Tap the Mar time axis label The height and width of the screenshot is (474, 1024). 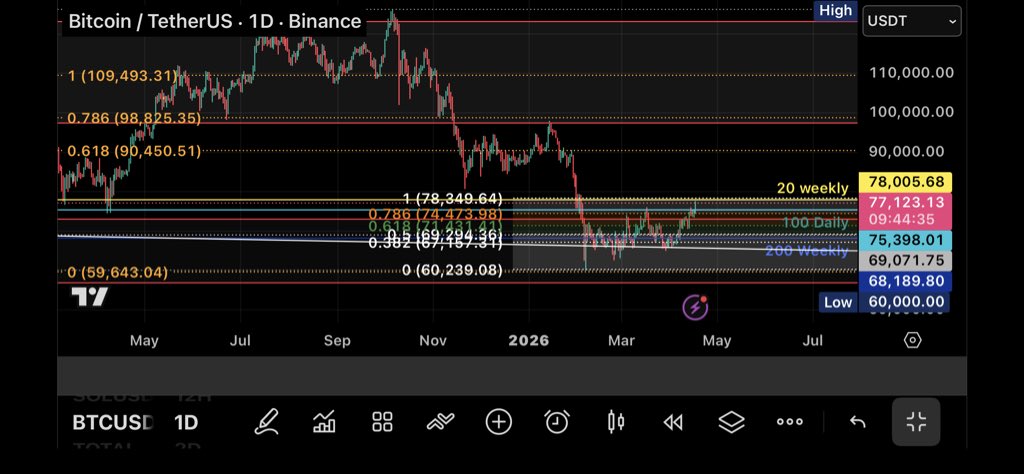[x=621, y=340]
